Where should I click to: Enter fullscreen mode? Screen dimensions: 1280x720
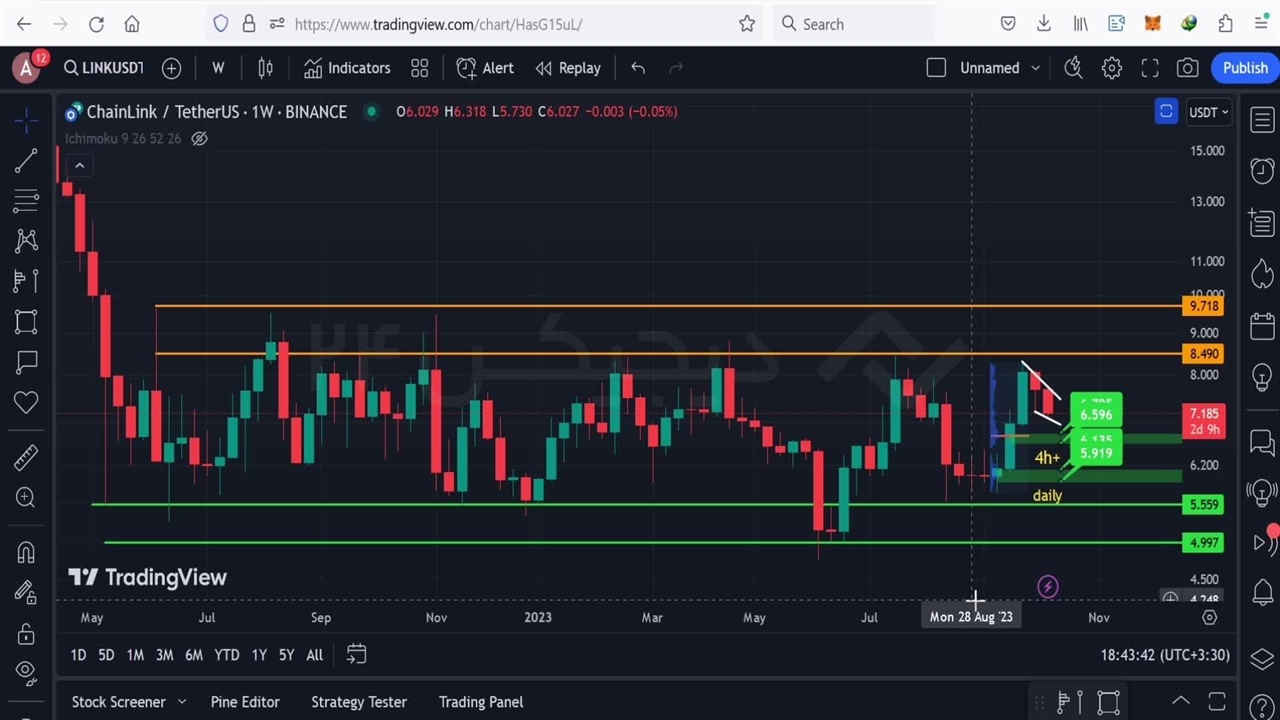point(1150,68)
